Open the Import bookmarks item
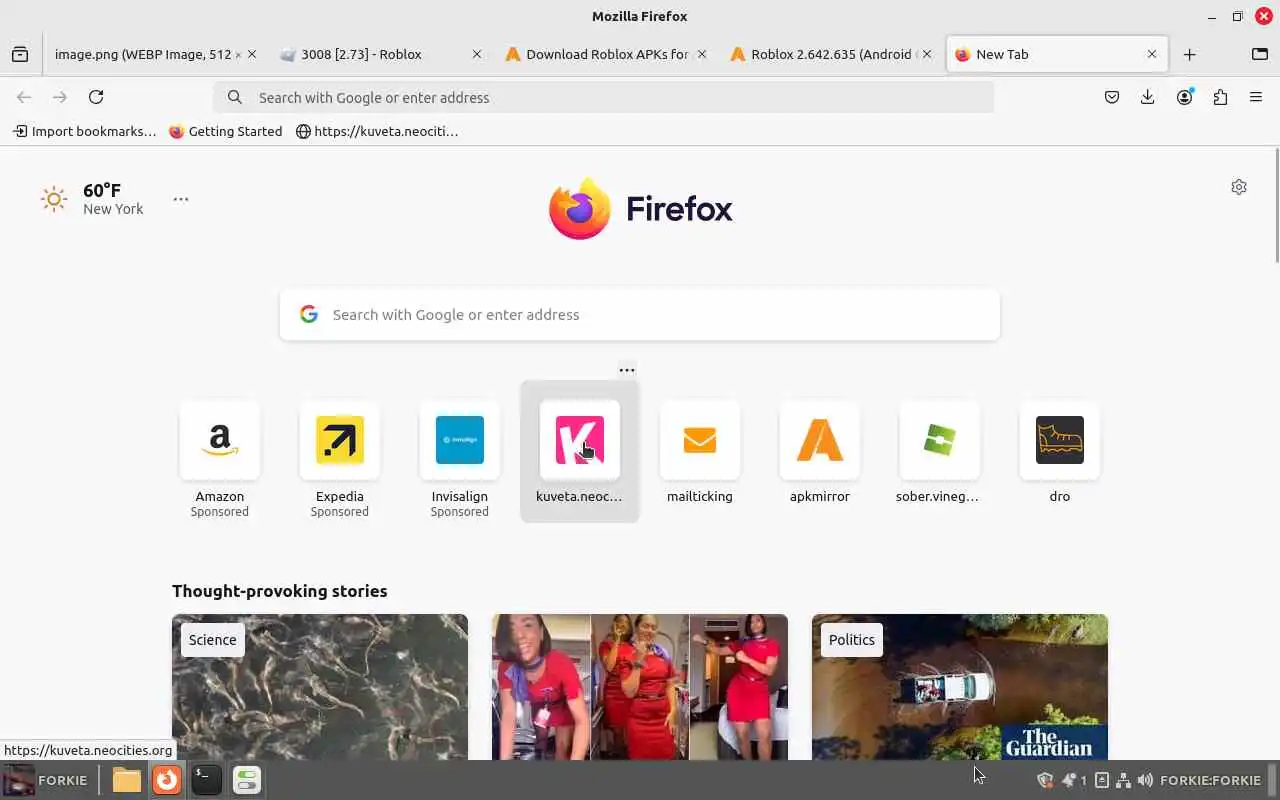This screenshot has height=800, width=1280. tap(84, 131)
